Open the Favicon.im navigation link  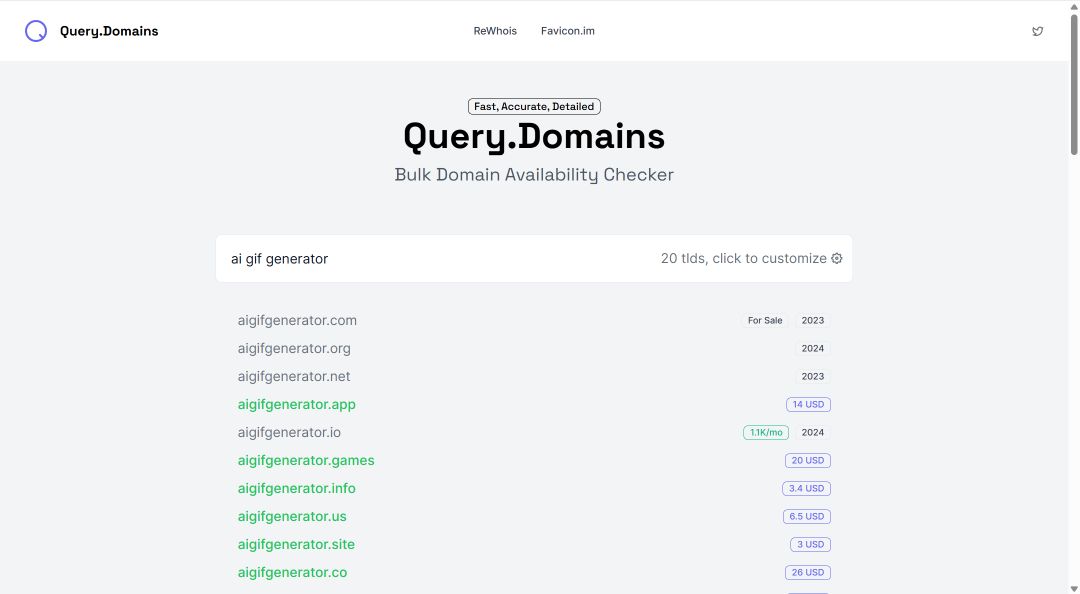tap(568, 31)
